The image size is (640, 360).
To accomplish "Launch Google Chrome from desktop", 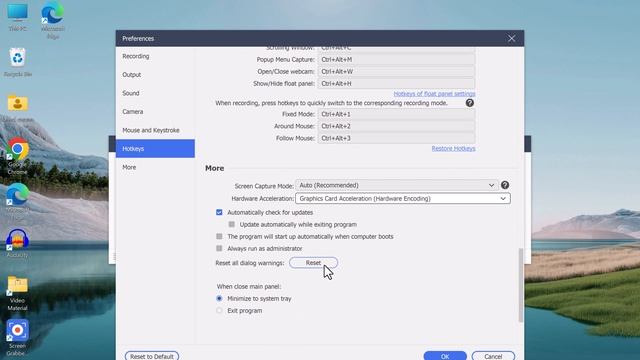I will pos(18,156).
